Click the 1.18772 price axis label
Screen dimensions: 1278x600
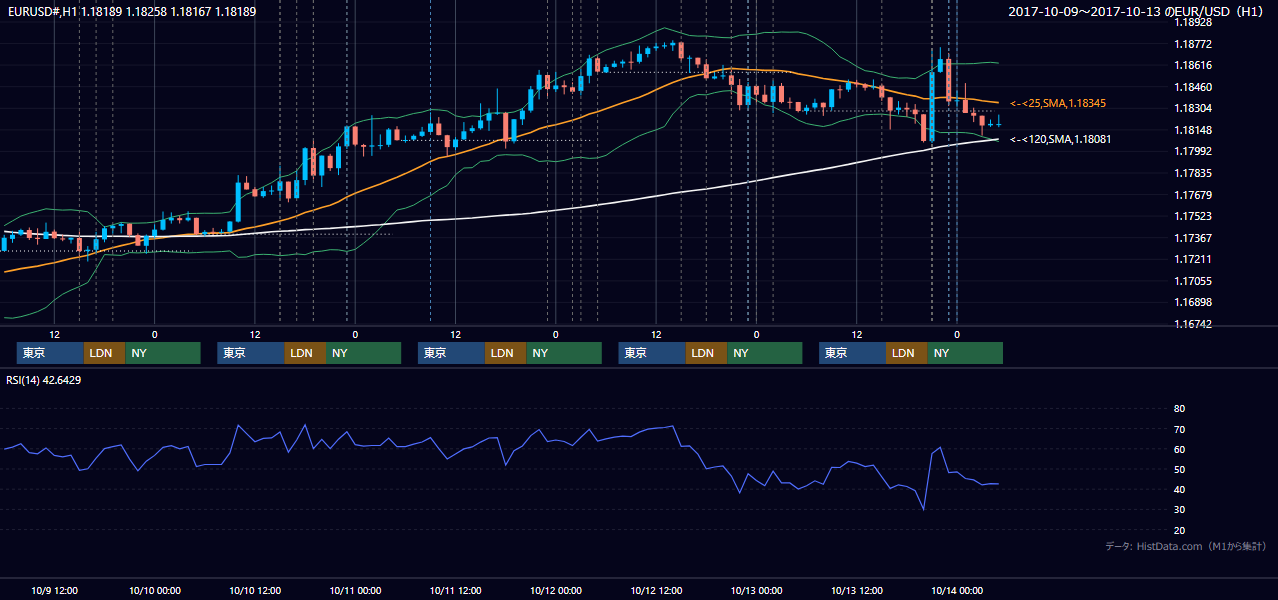(x=1193, y=44)
